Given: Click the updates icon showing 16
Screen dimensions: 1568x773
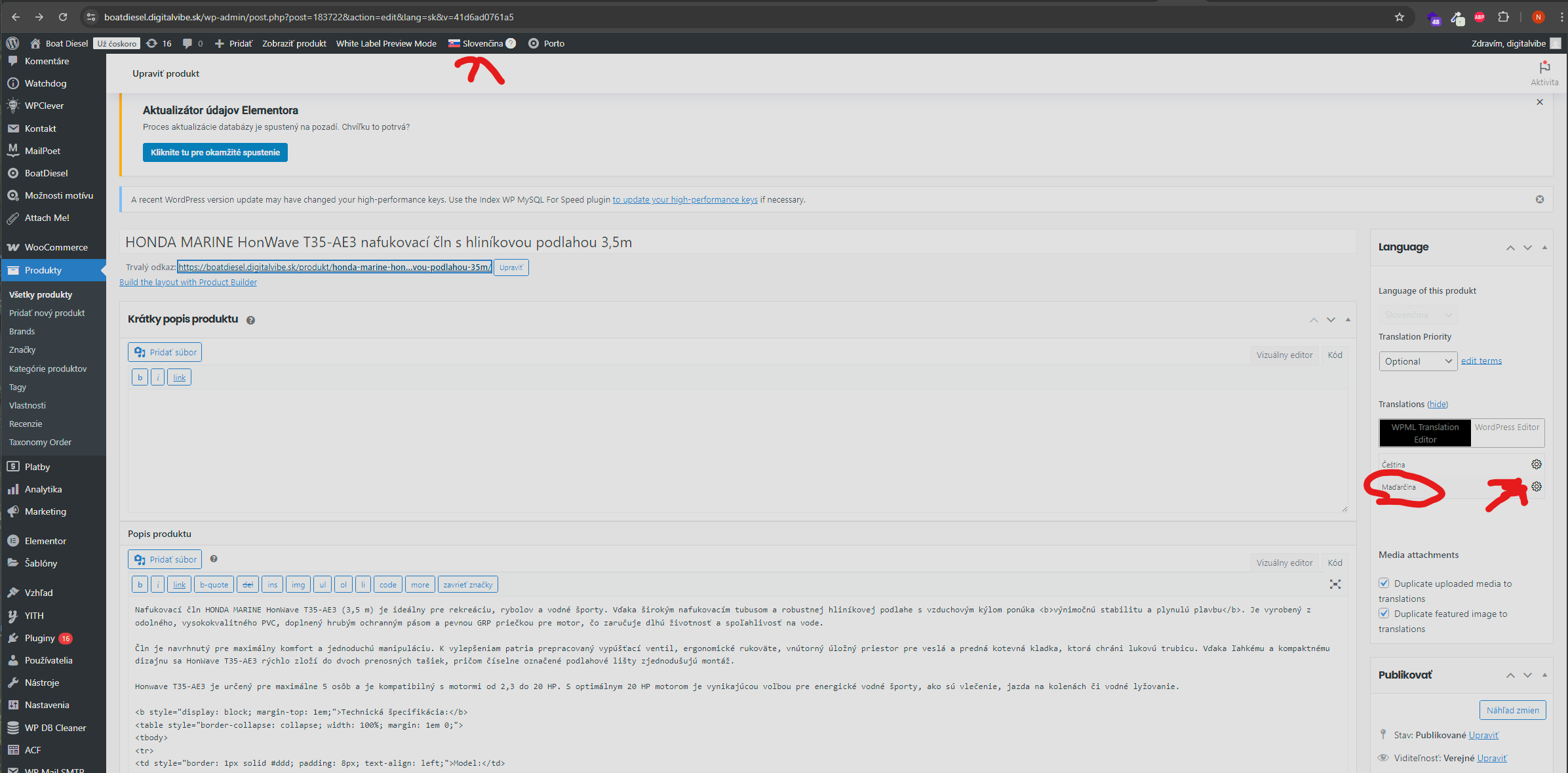Looking at the screenshot, I should tap(159, 43).
